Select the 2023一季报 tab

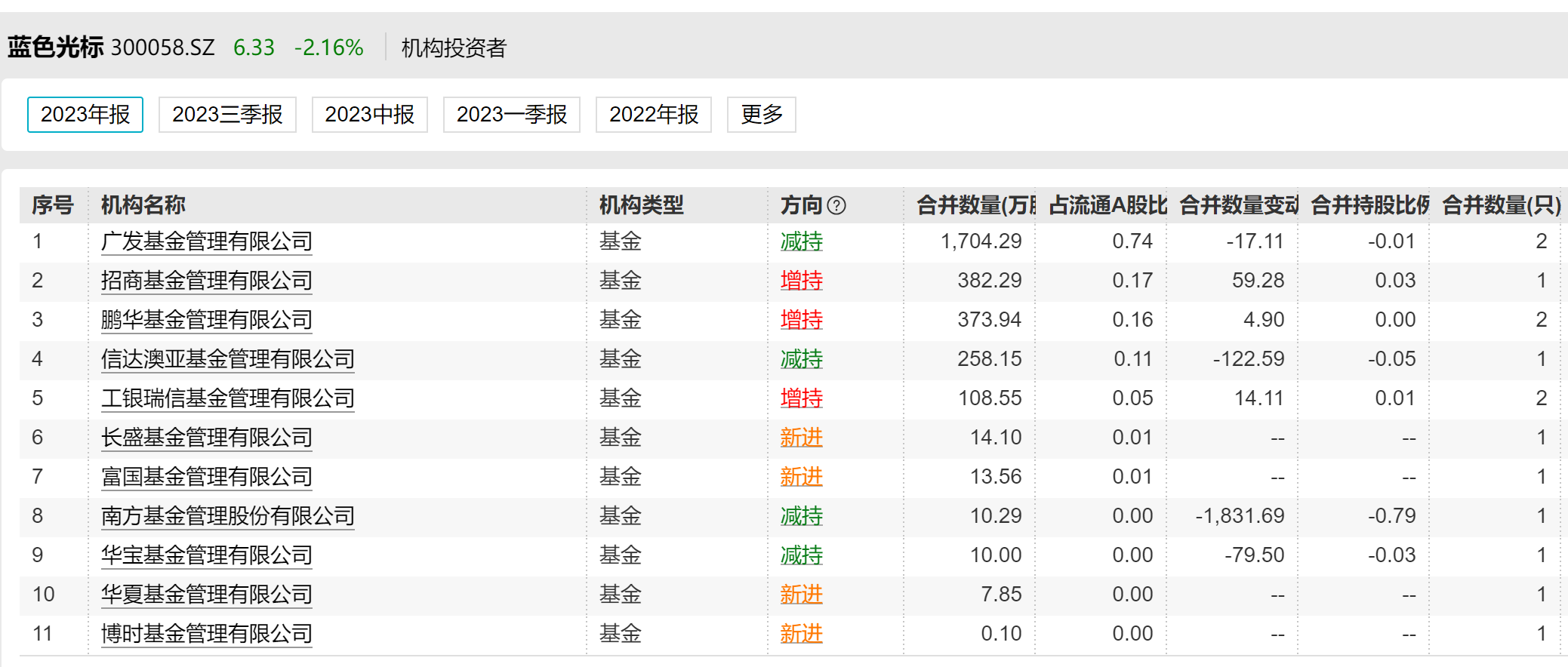point(512,115)
